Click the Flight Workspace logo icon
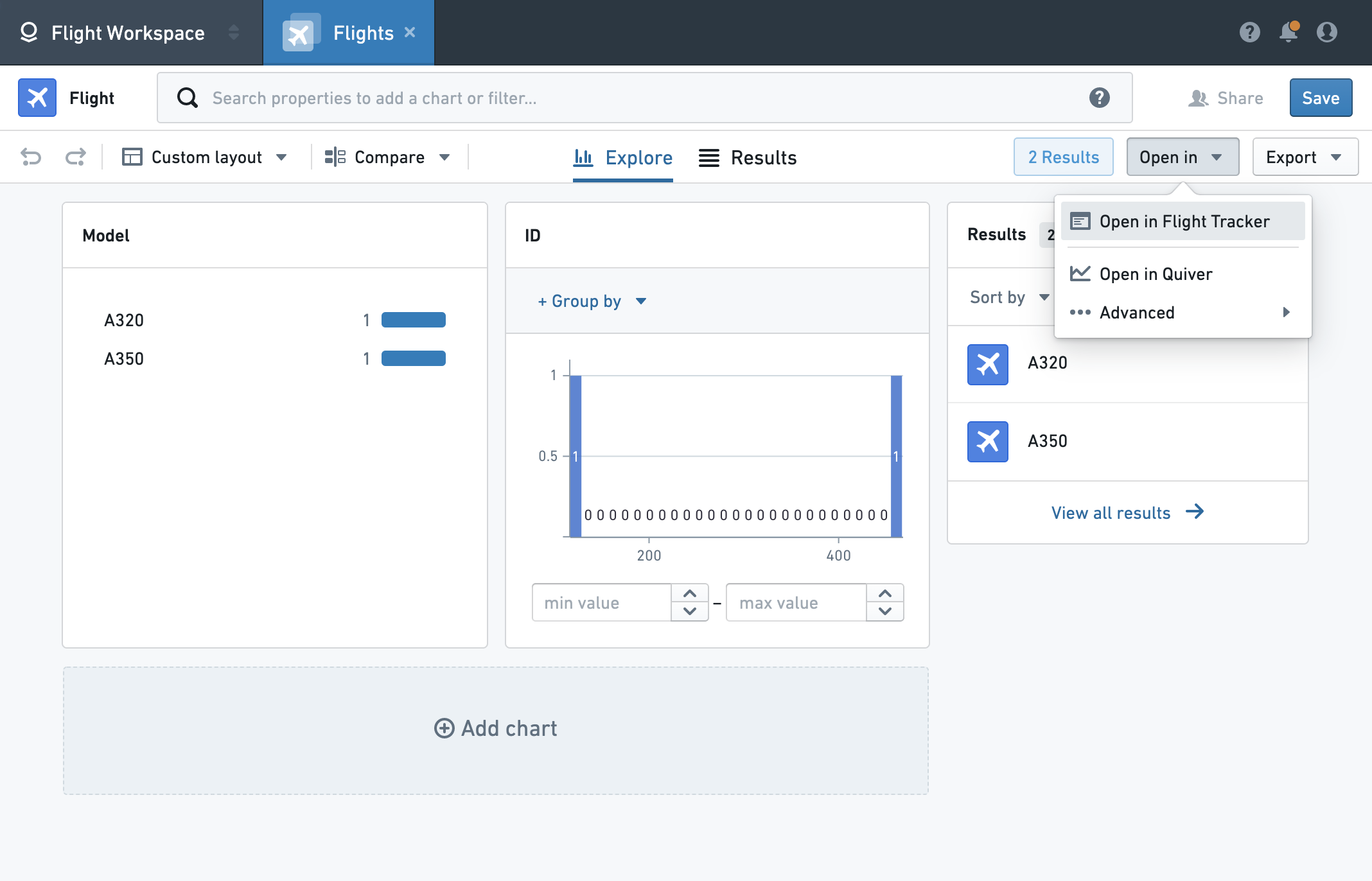 coord(29,32)
